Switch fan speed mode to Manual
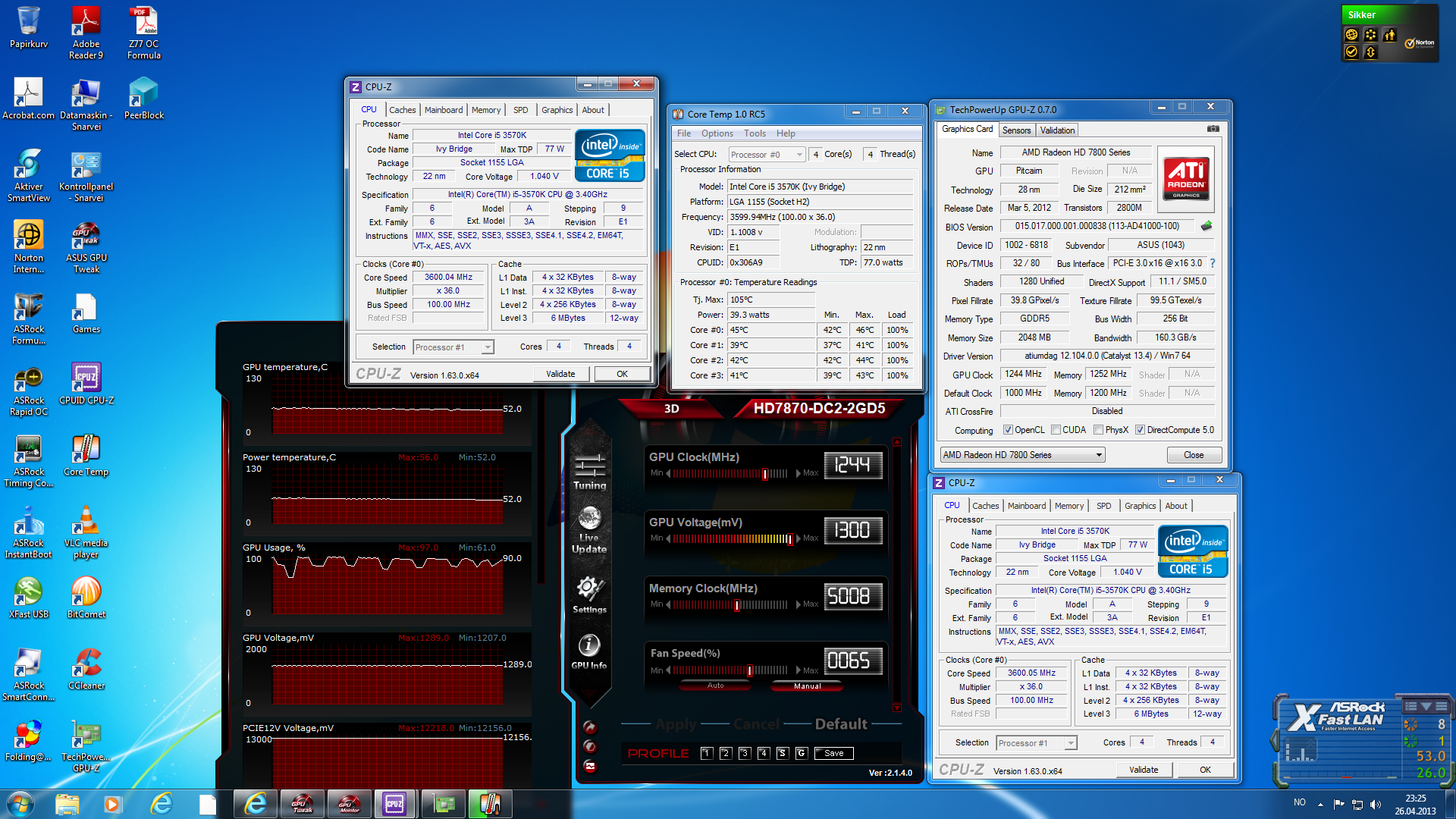This screenshot has height=819, width=1456. [807, 686]
